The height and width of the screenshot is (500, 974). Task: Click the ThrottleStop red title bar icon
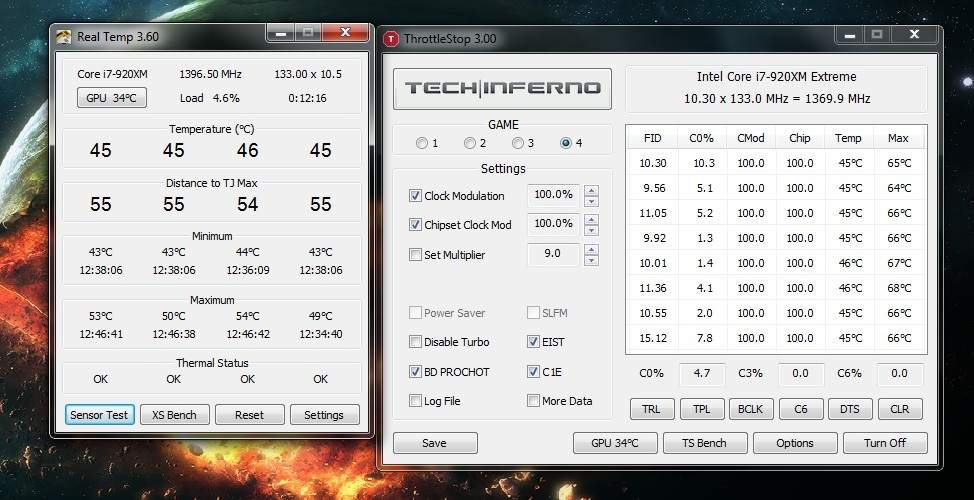390,39
